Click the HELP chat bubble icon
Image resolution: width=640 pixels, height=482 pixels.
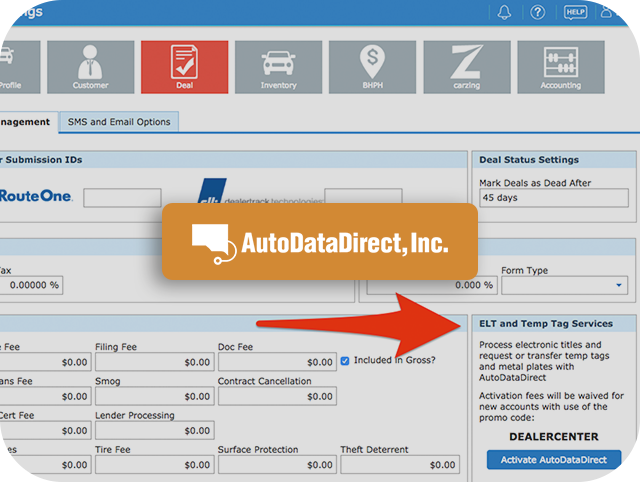[575, 12]
